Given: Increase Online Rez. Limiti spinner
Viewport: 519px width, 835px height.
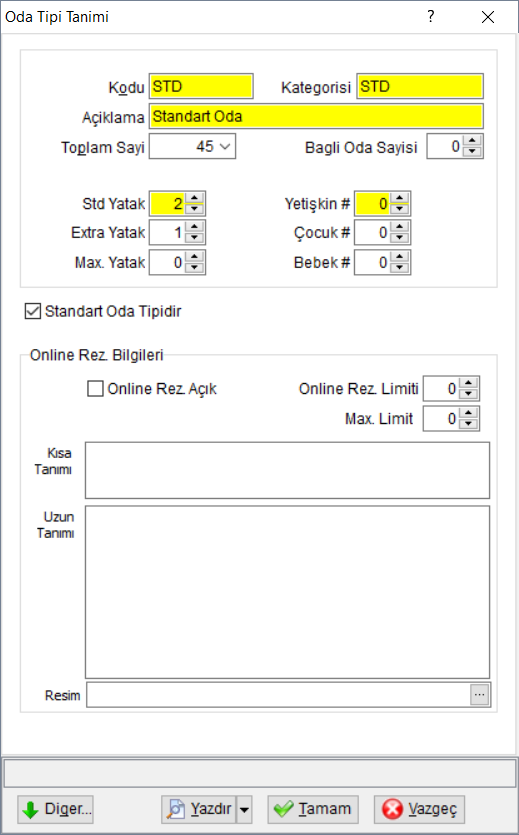Looking at the screenshot, I should 468,383.
